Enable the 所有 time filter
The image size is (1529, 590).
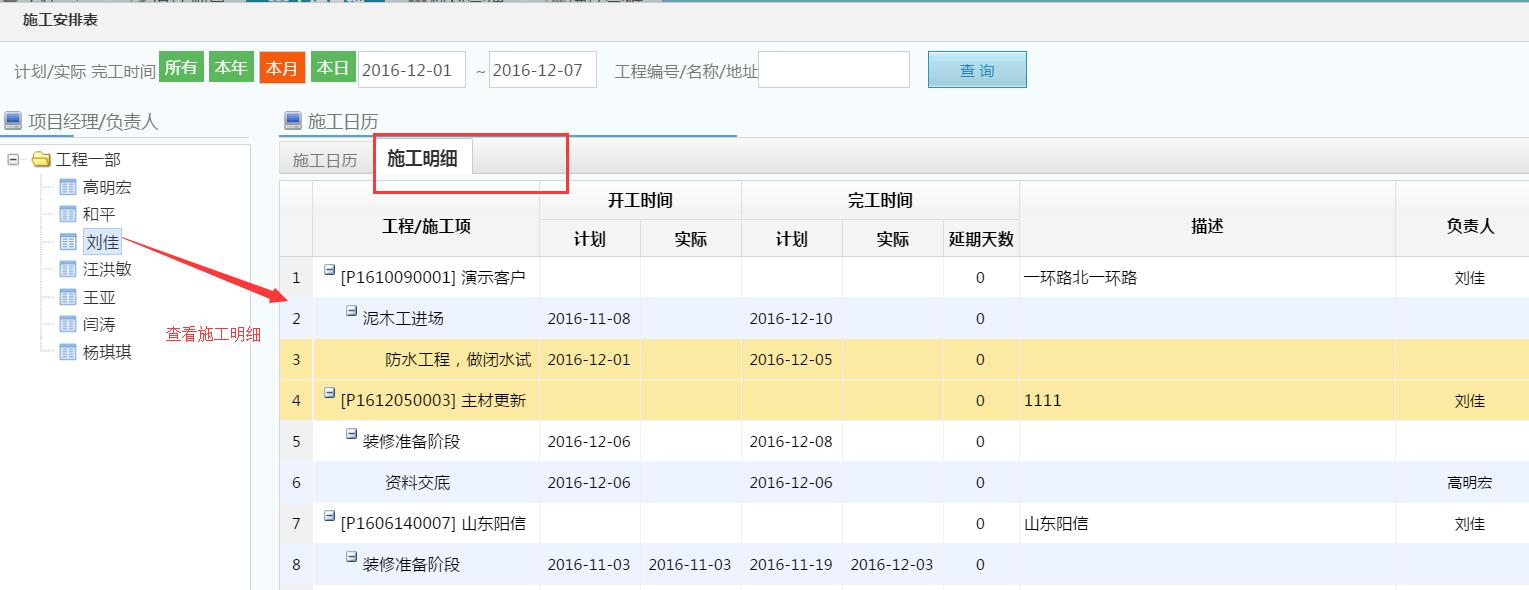181,68
